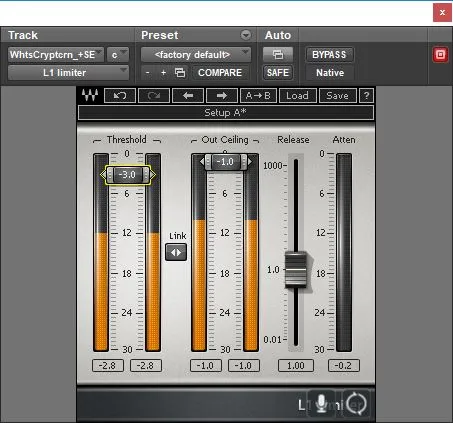The image size is (453, 423).
Task: Undo the last plugin change
Action: [120, 96]
